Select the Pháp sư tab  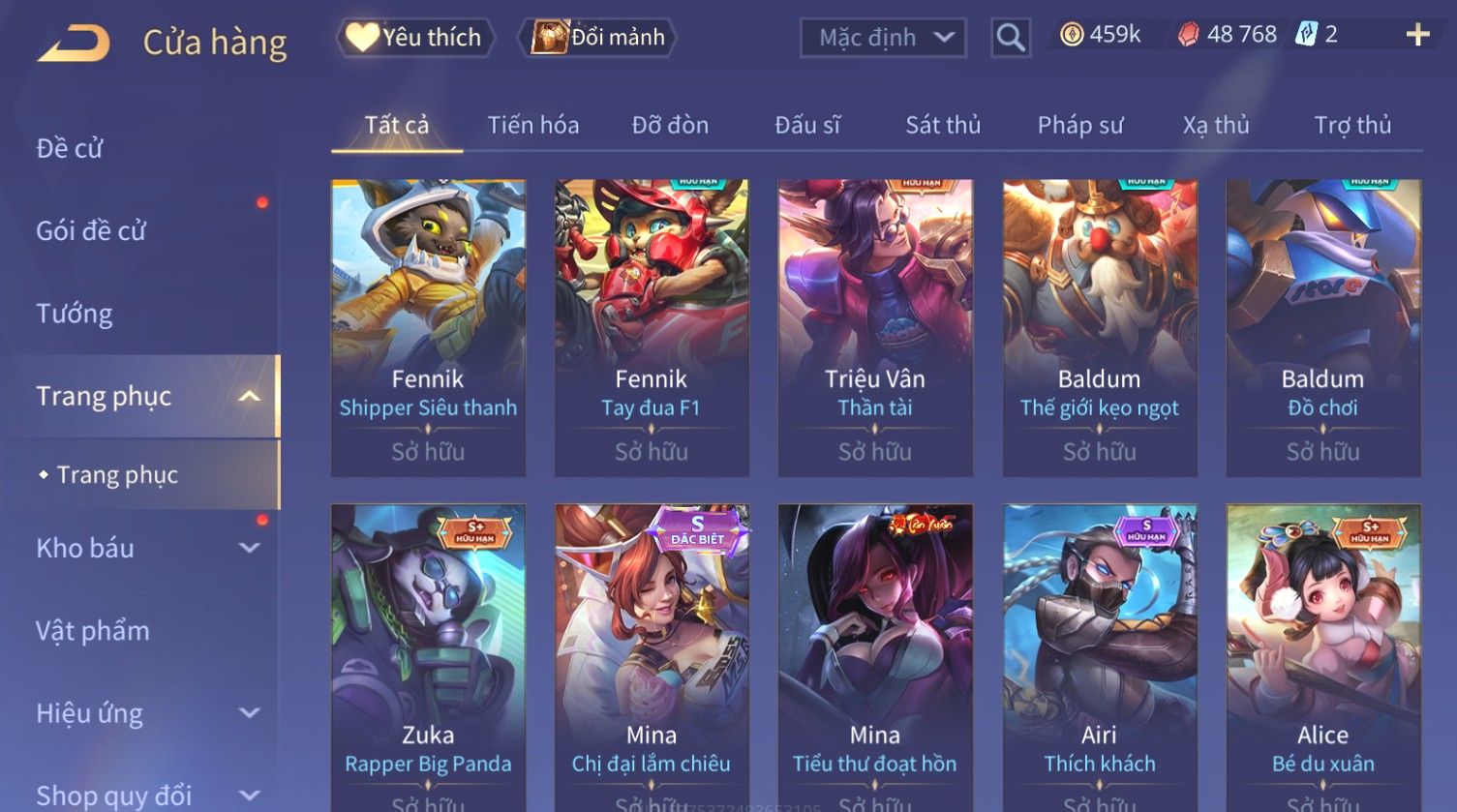point(1080,125)
